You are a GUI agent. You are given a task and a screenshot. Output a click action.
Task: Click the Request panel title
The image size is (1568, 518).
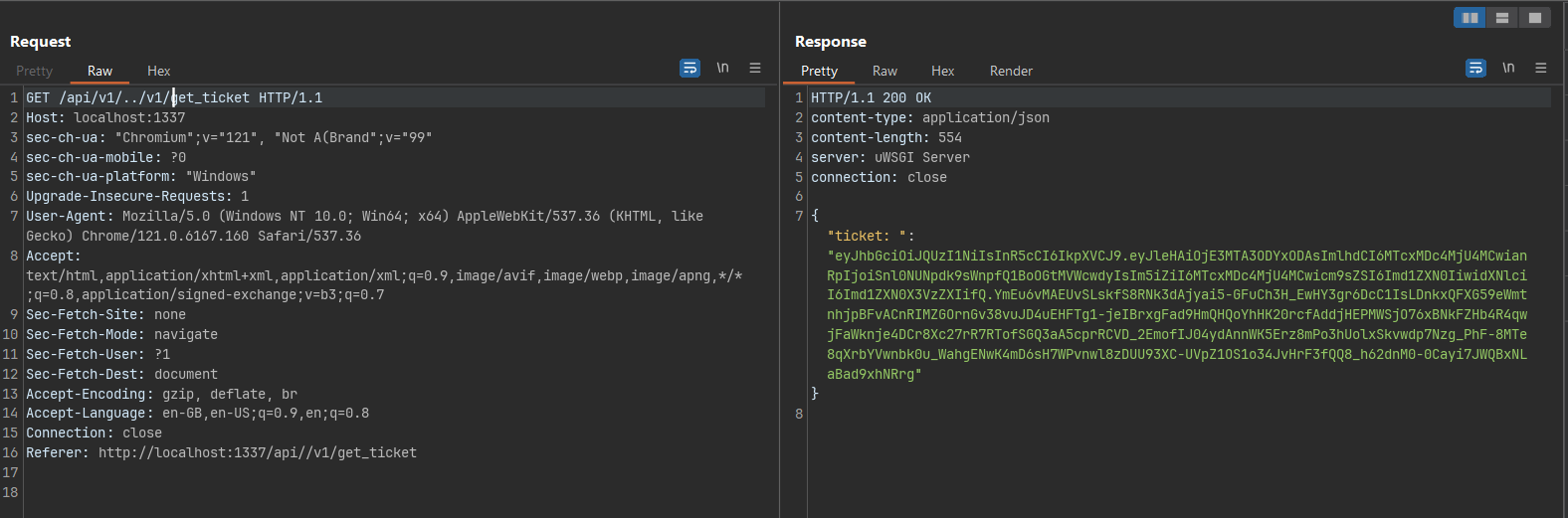tap(40, 41)
